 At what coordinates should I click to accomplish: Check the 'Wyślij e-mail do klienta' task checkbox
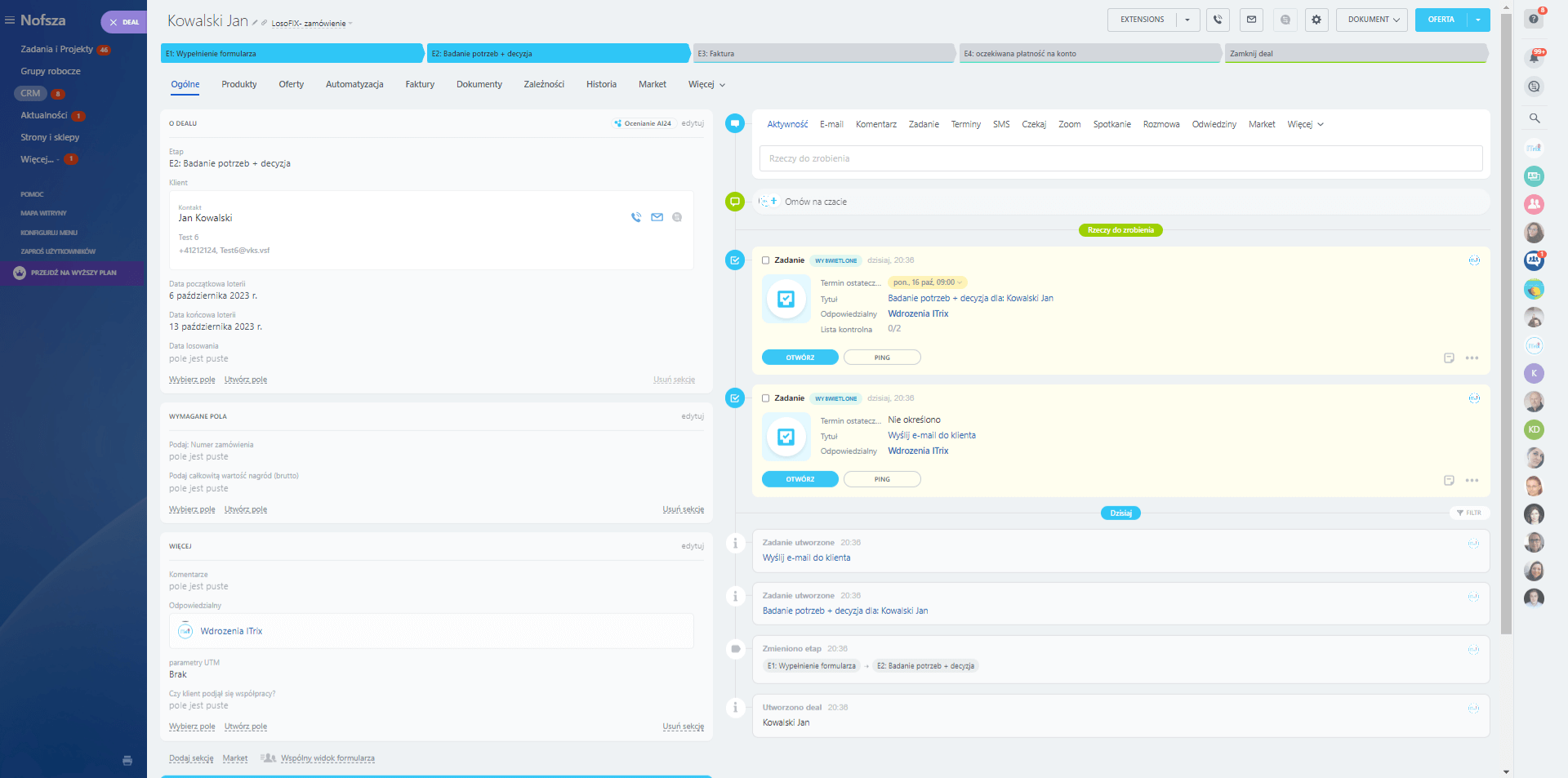pyautogui.click(x=766, y=398)
